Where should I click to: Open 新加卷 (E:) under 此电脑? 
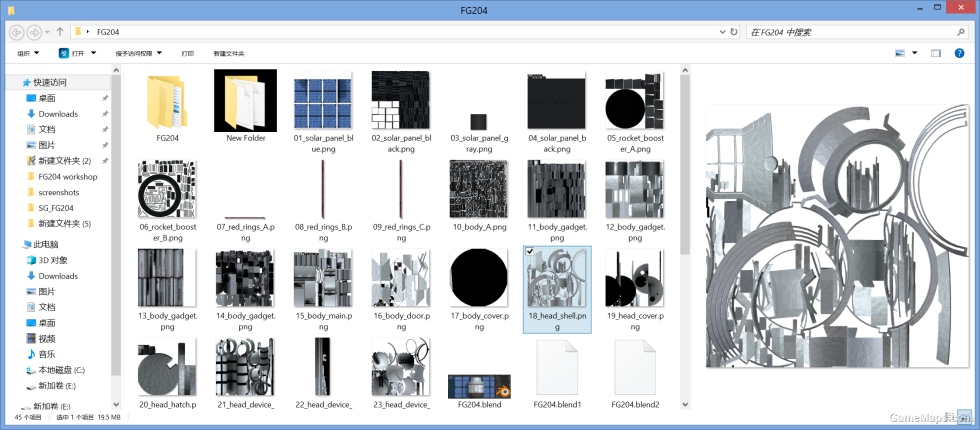click(x=57, y=386)
